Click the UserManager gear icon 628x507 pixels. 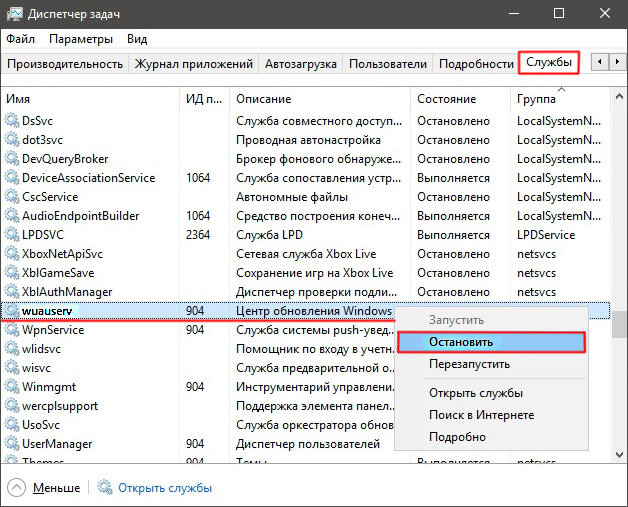pyautogui.click(x=12, y=443)
